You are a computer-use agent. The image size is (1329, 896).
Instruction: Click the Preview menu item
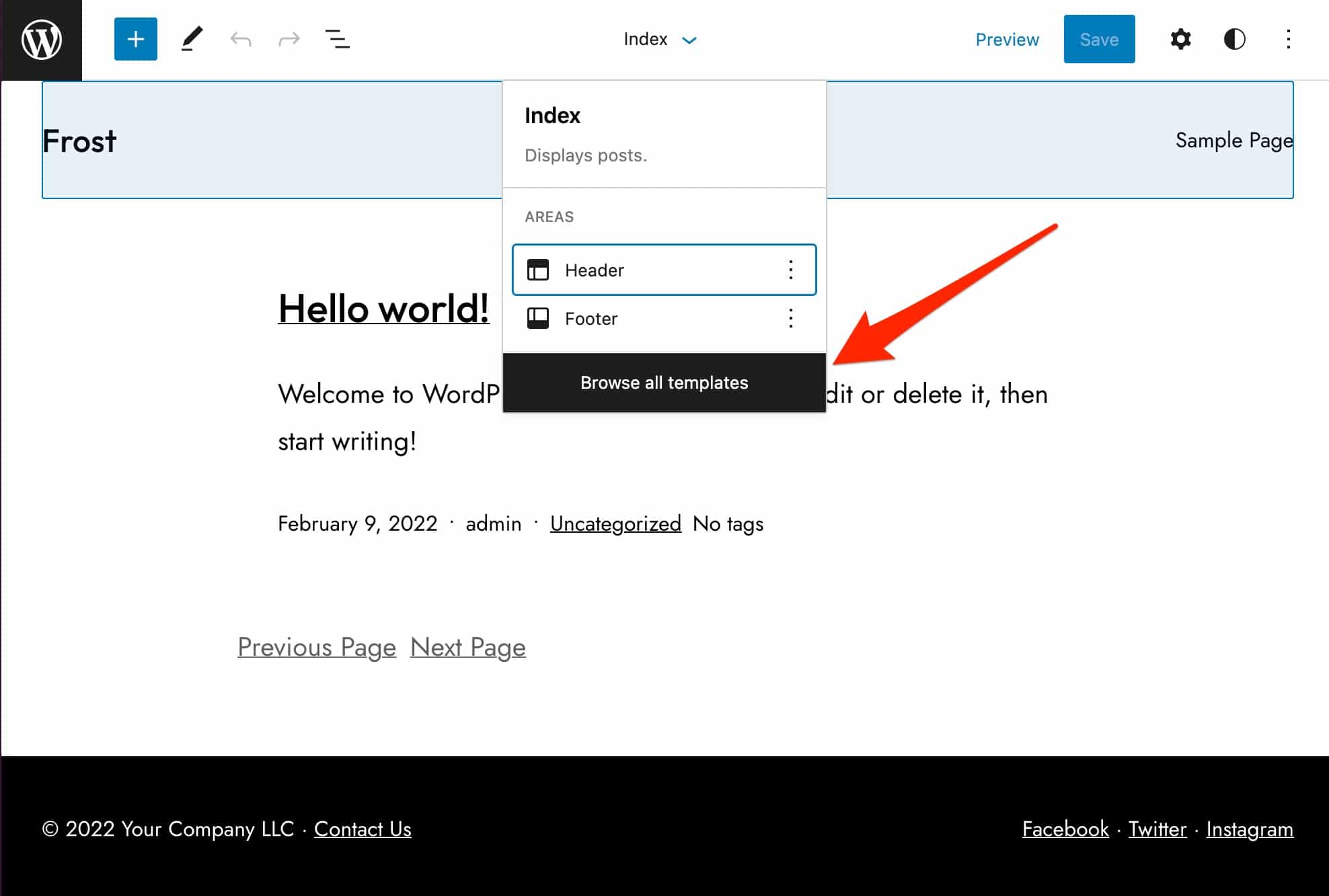tap(1005, 38)
